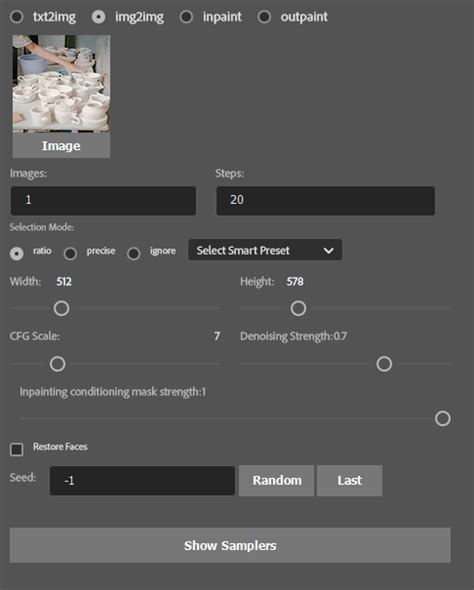Enable the Restore Faces checkbox

17,449
